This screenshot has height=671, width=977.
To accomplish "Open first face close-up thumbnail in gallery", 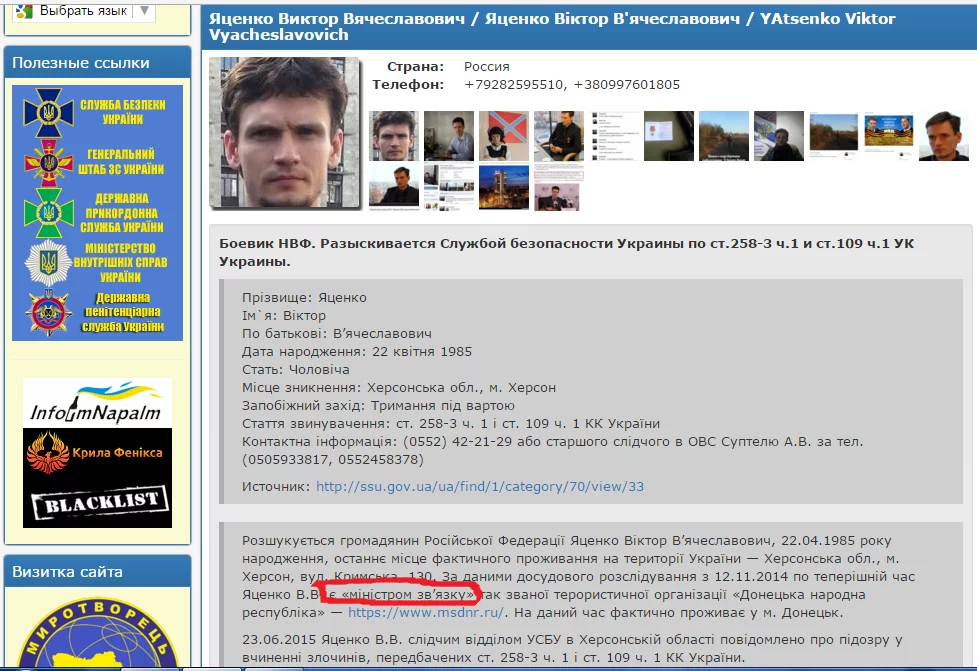I will [x=394, y=136].
